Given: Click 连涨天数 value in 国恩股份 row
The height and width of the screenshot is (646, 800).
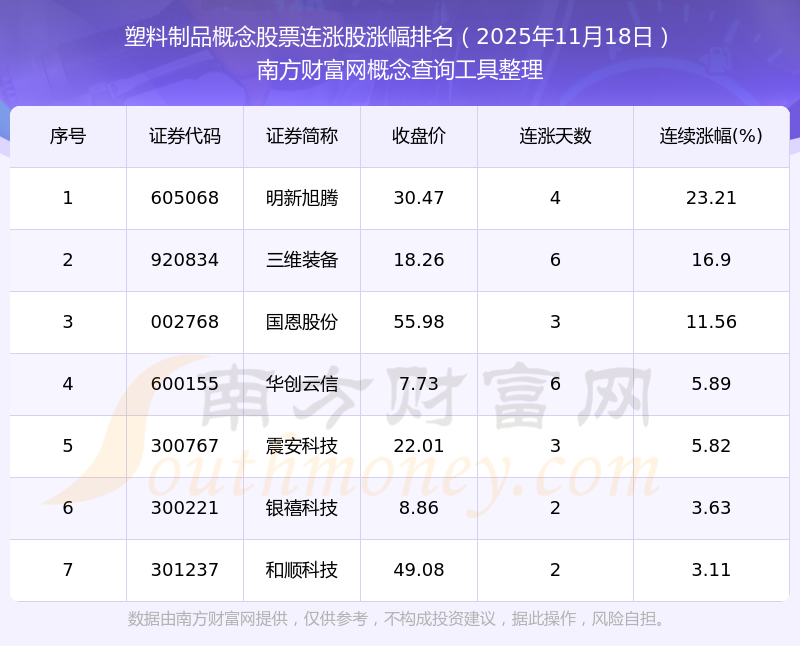Looking at the screenshot, I should (555, 322).
